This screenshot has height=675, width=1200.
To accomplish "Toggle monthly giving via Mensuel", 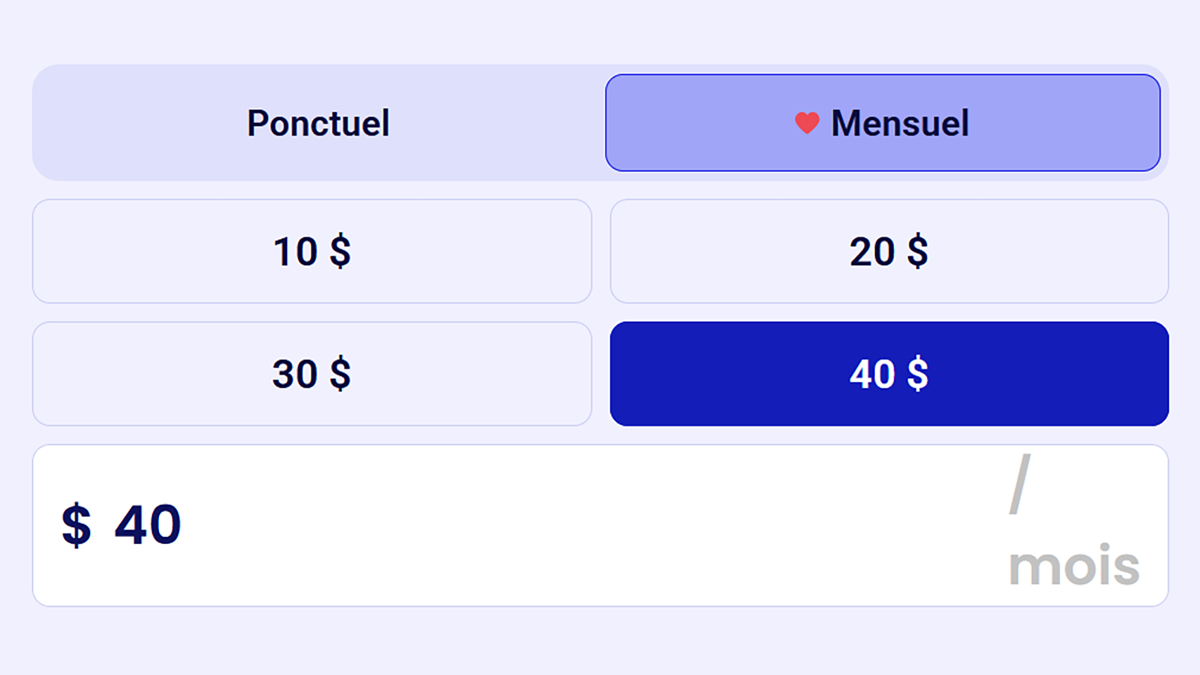I will pos(884,122).
